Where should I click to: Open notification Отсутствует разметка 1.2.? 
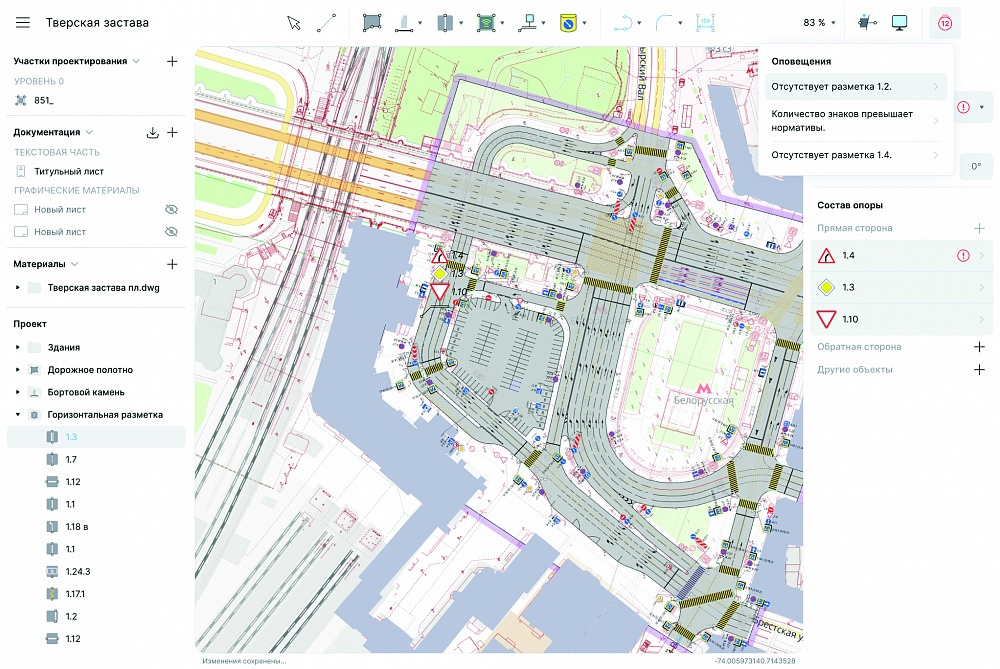[x=855, y=87]
